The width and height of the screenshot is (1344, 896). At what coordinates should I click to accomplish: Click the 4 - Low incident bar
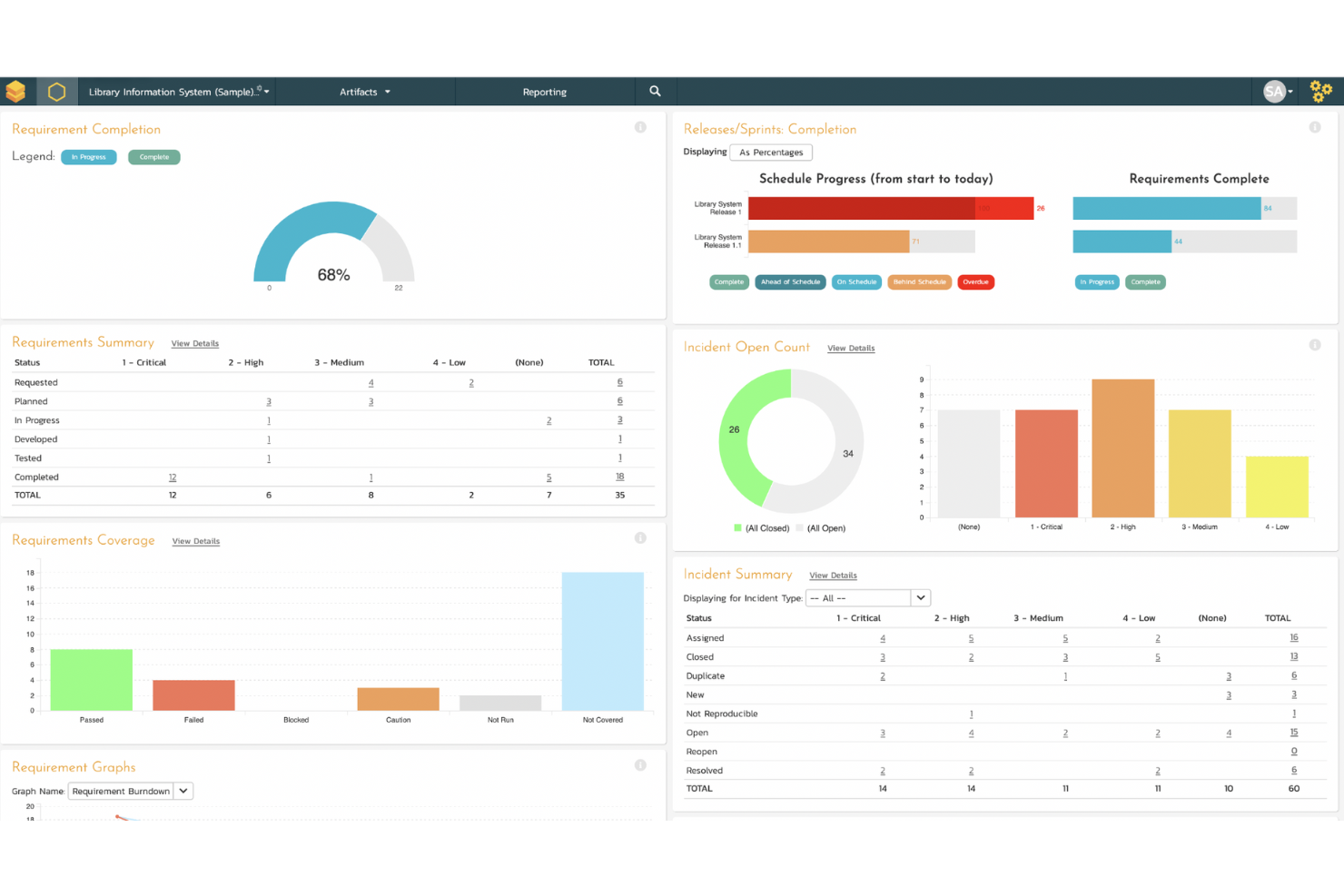(x=1277, y=487)
